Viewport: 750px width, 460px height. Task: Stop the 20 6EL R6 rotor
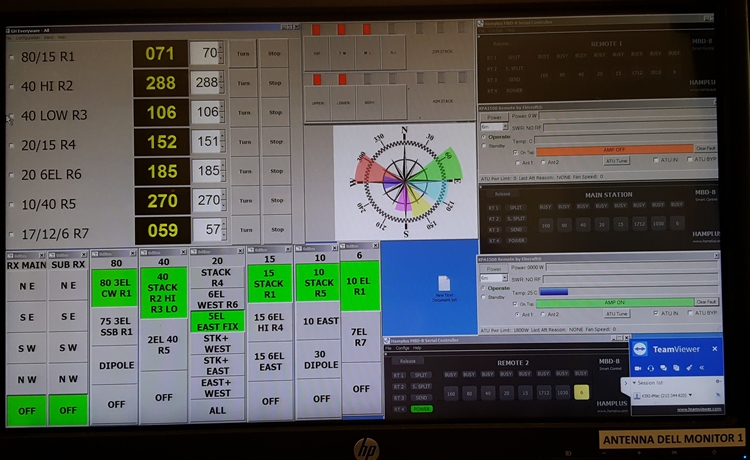click(x=276, y=171)
